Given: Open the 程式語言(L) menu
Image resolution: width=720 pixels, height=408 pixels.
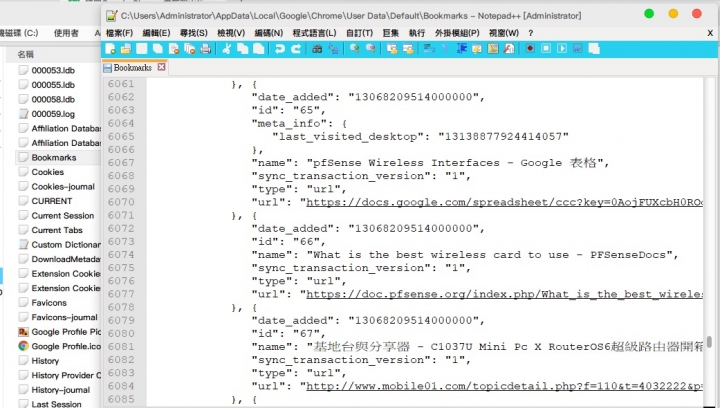Looking at the screenshot, I should pos(315,33).
